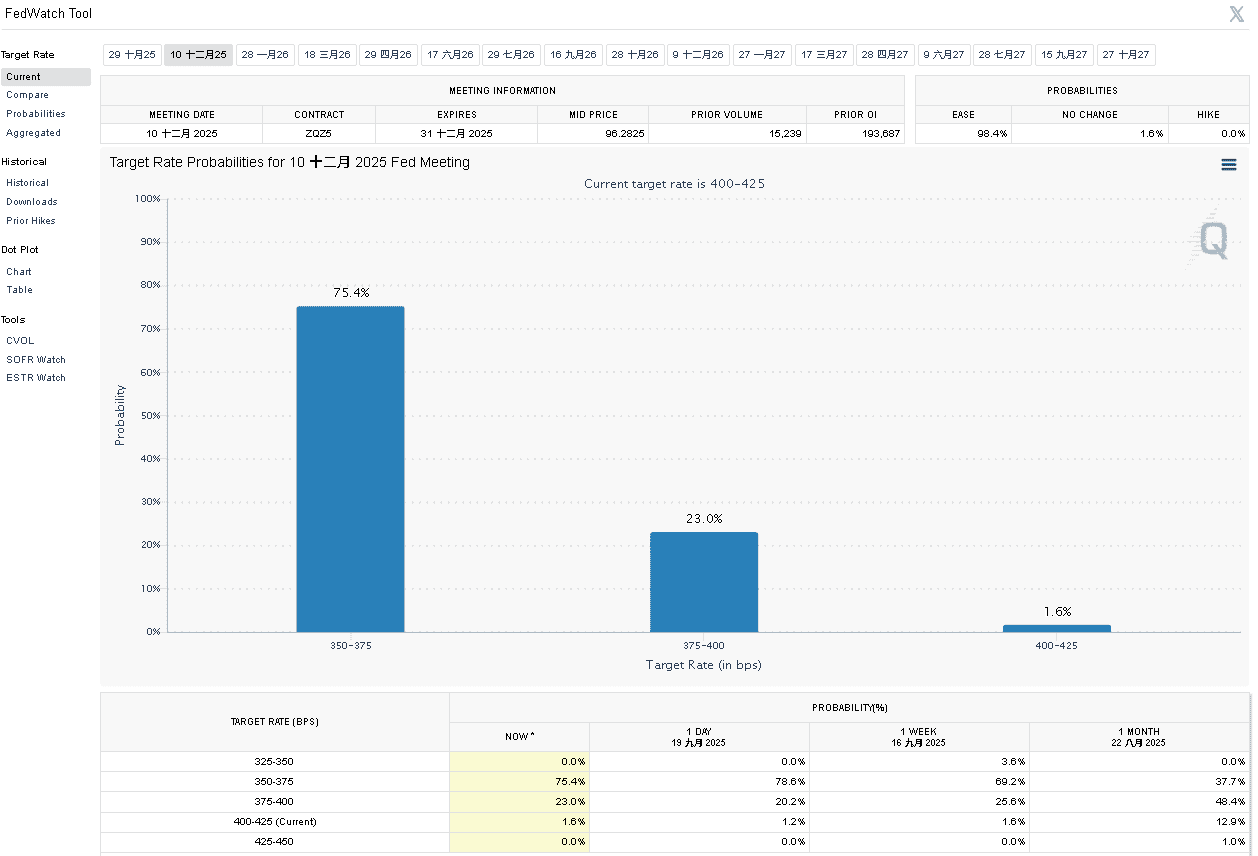This screenshot has height=856, width=1258.
Task: Open the Dot Plot Table link
Action: click(x=19, y=290)
